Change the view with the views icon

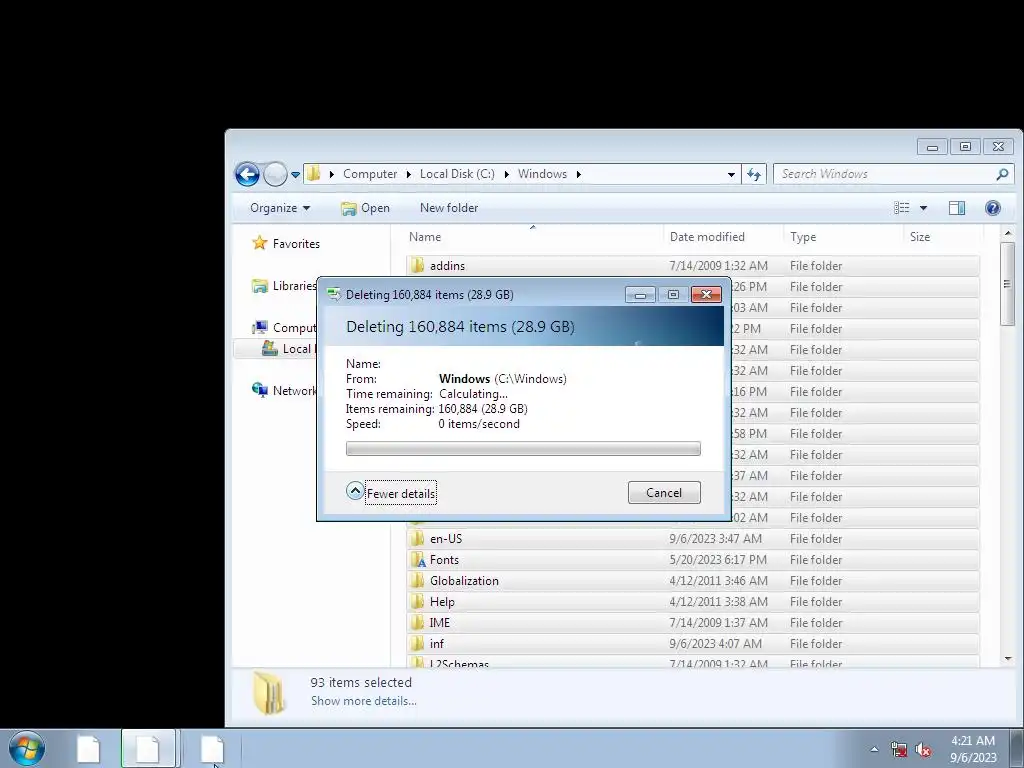tap(902, 208)
